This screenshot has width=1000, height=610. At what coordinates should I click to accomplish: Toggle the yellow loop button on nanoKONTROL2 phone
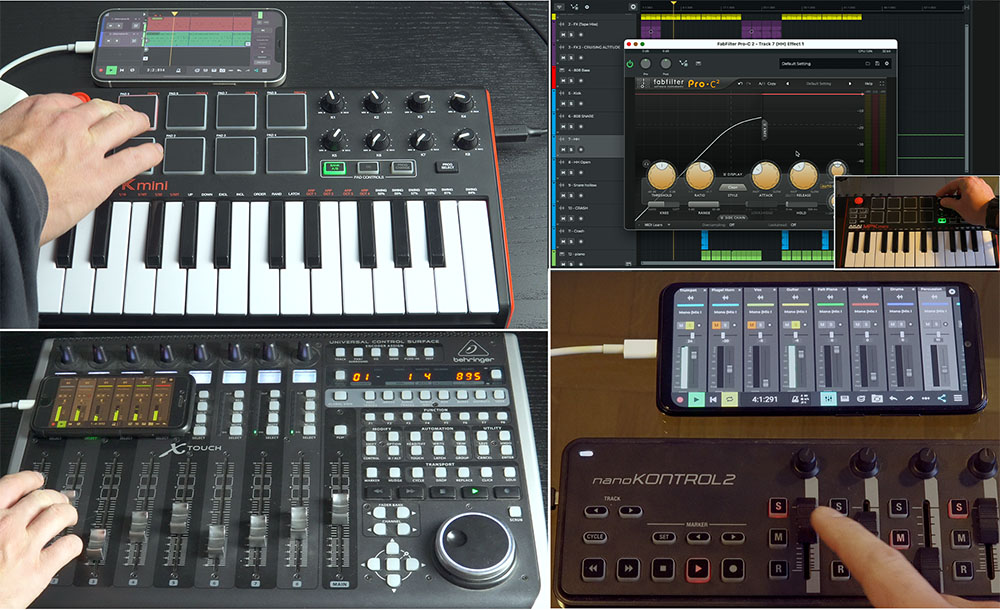point(730,399)
